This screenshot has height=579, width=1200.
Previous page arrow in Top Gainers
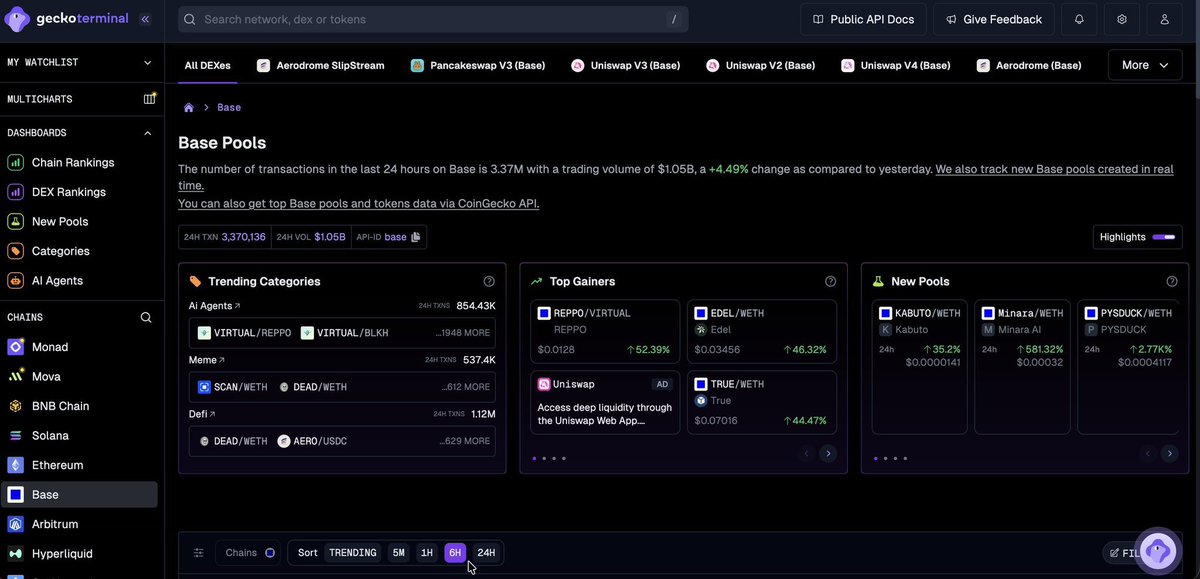tap(806, 453)
